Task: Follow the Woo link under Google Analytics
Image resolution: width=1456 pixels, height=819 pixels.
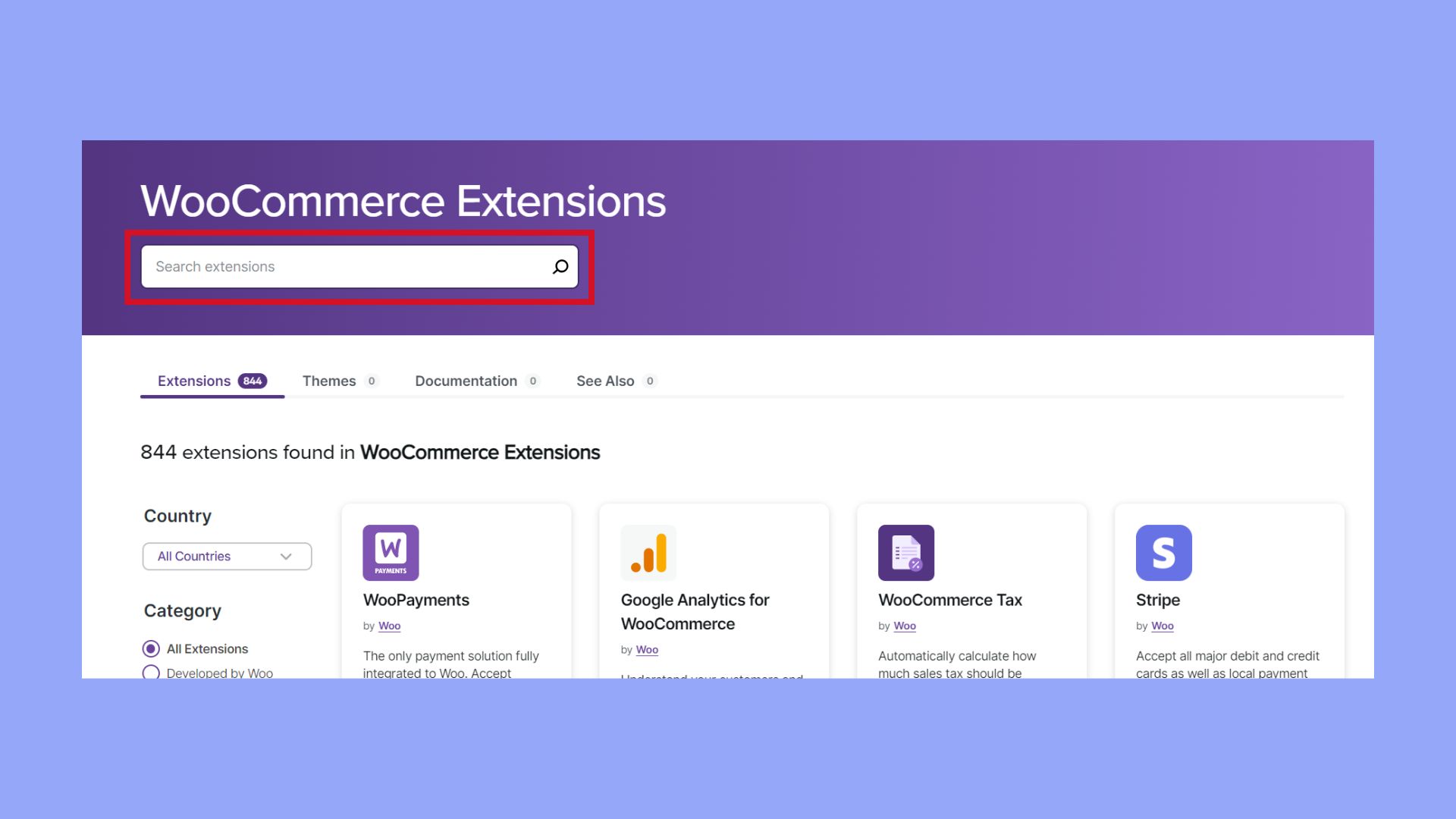Action: 647,650
